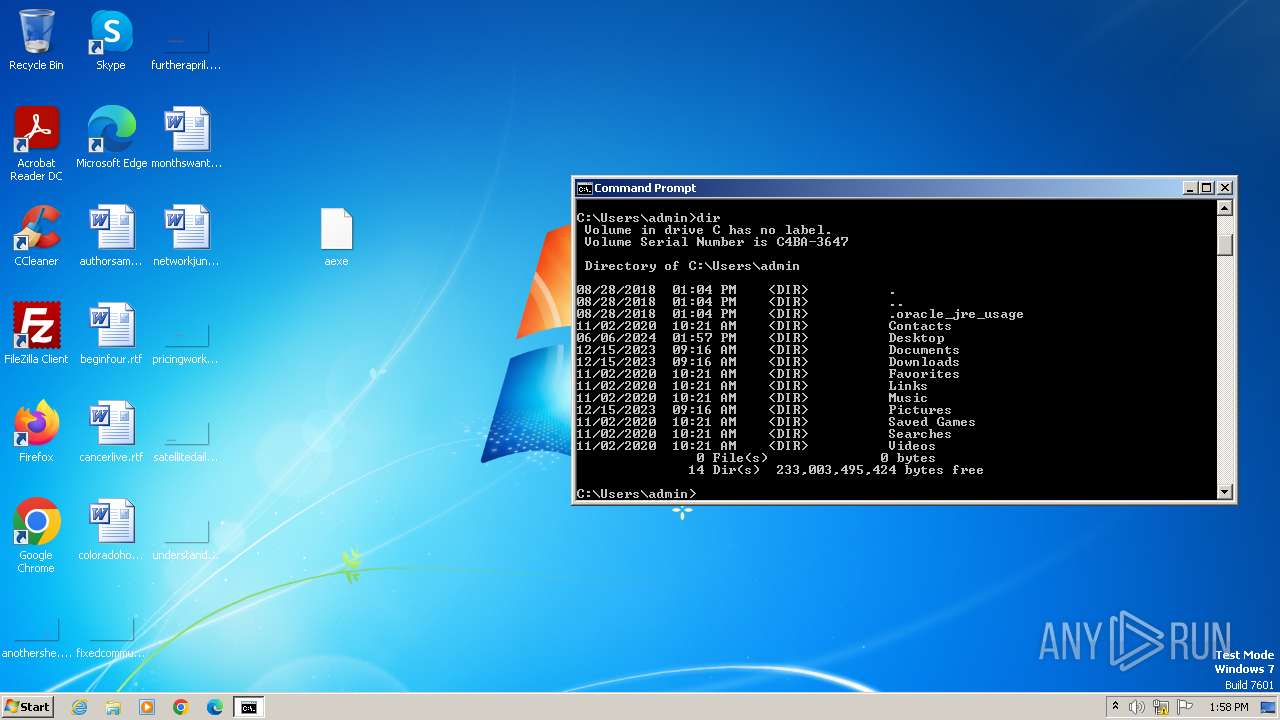This screenshot has width=1280, height=720.
Task: Click the 'Pictures' directory entry
Action: pos(920,410)
